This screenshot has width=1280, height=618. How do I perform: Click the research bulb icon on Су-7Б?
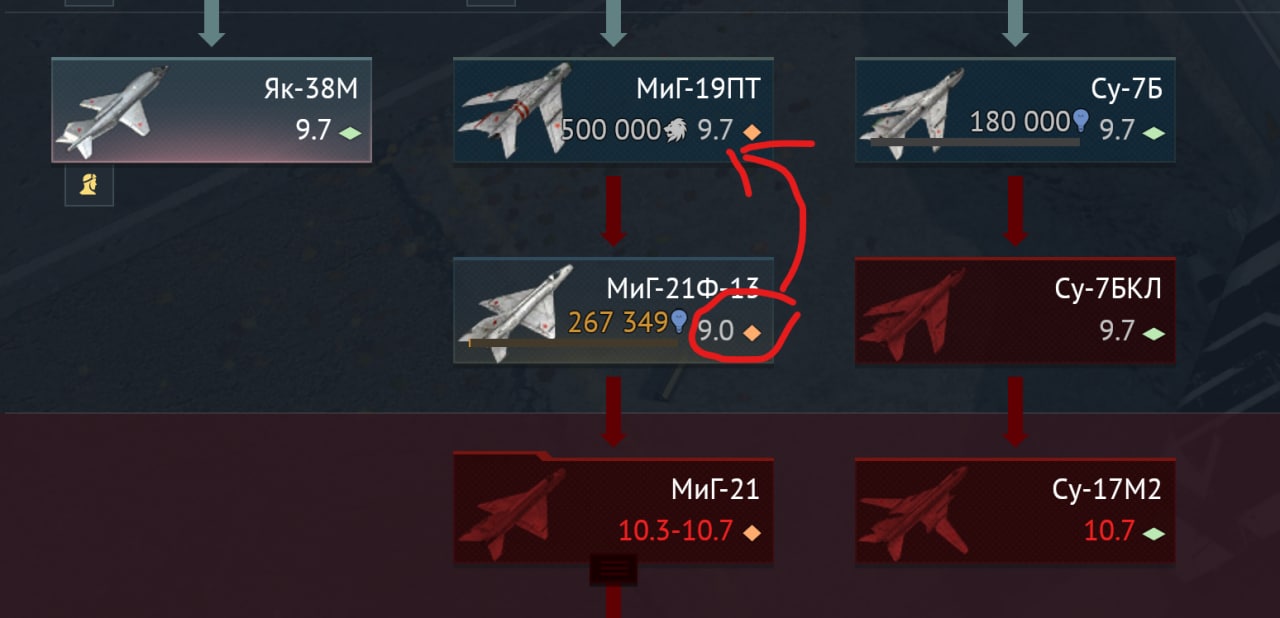[1080, 122]
